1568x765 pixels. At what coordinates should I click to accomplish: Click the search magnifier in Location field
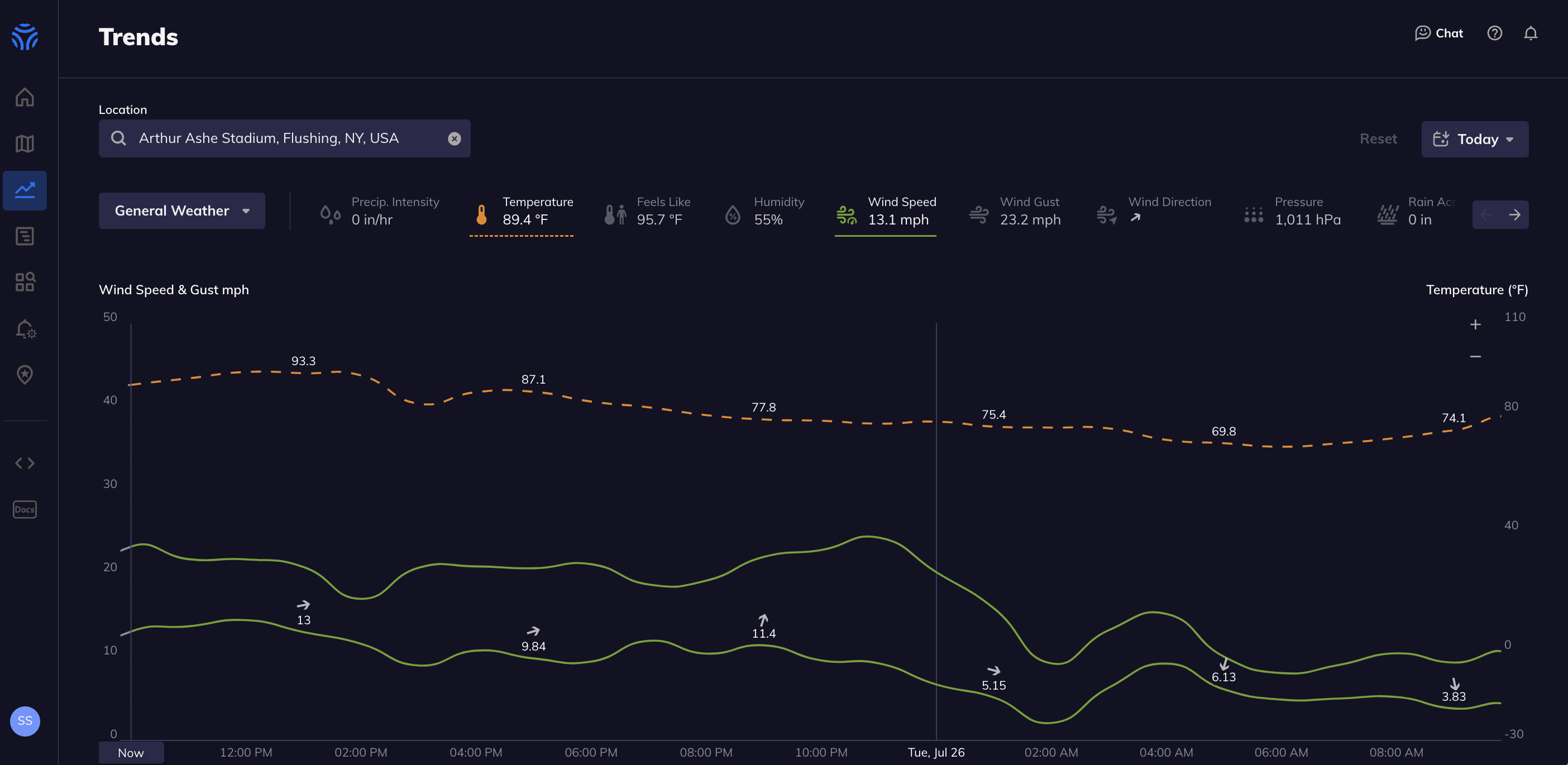click(x=119, y=138)
